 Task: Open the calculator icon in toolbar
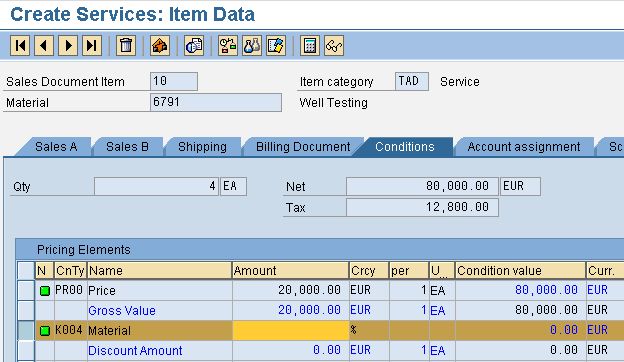(x=310, y=46)
